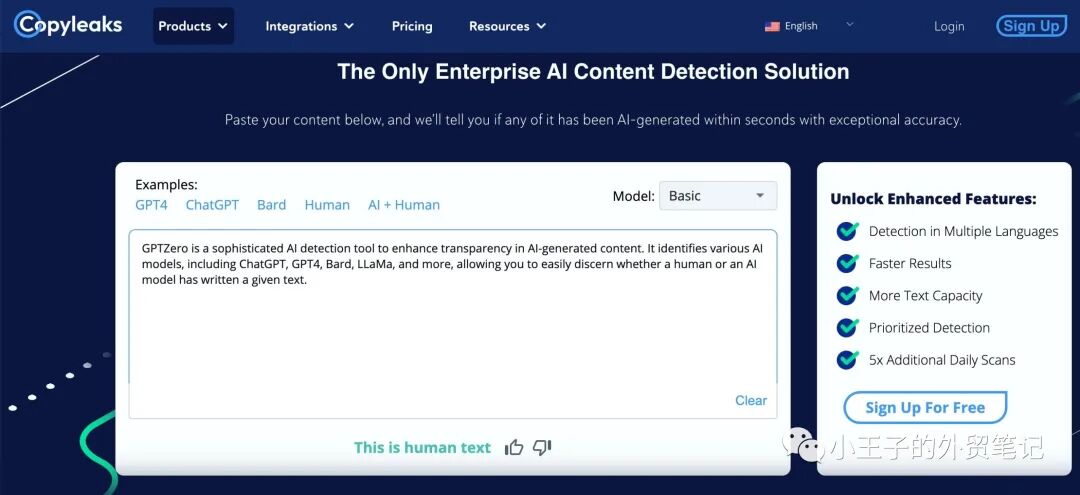Click checkmark beside Faster Results
The width and height of the screenshot is (1080, 495).
tap(847, 263)
